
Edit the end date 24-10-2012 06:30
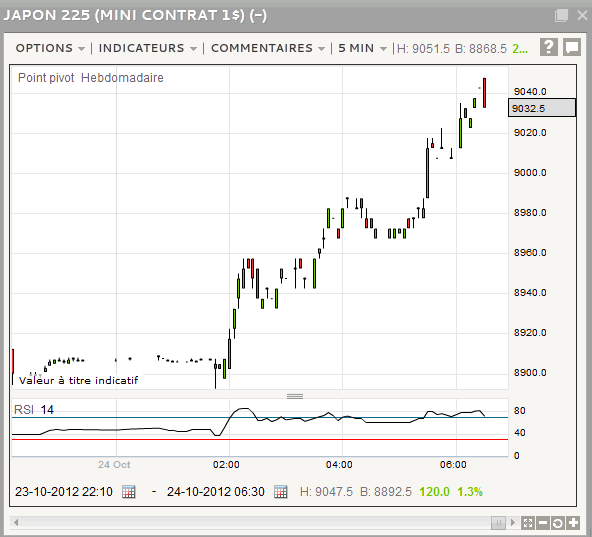tap(216, 492)
